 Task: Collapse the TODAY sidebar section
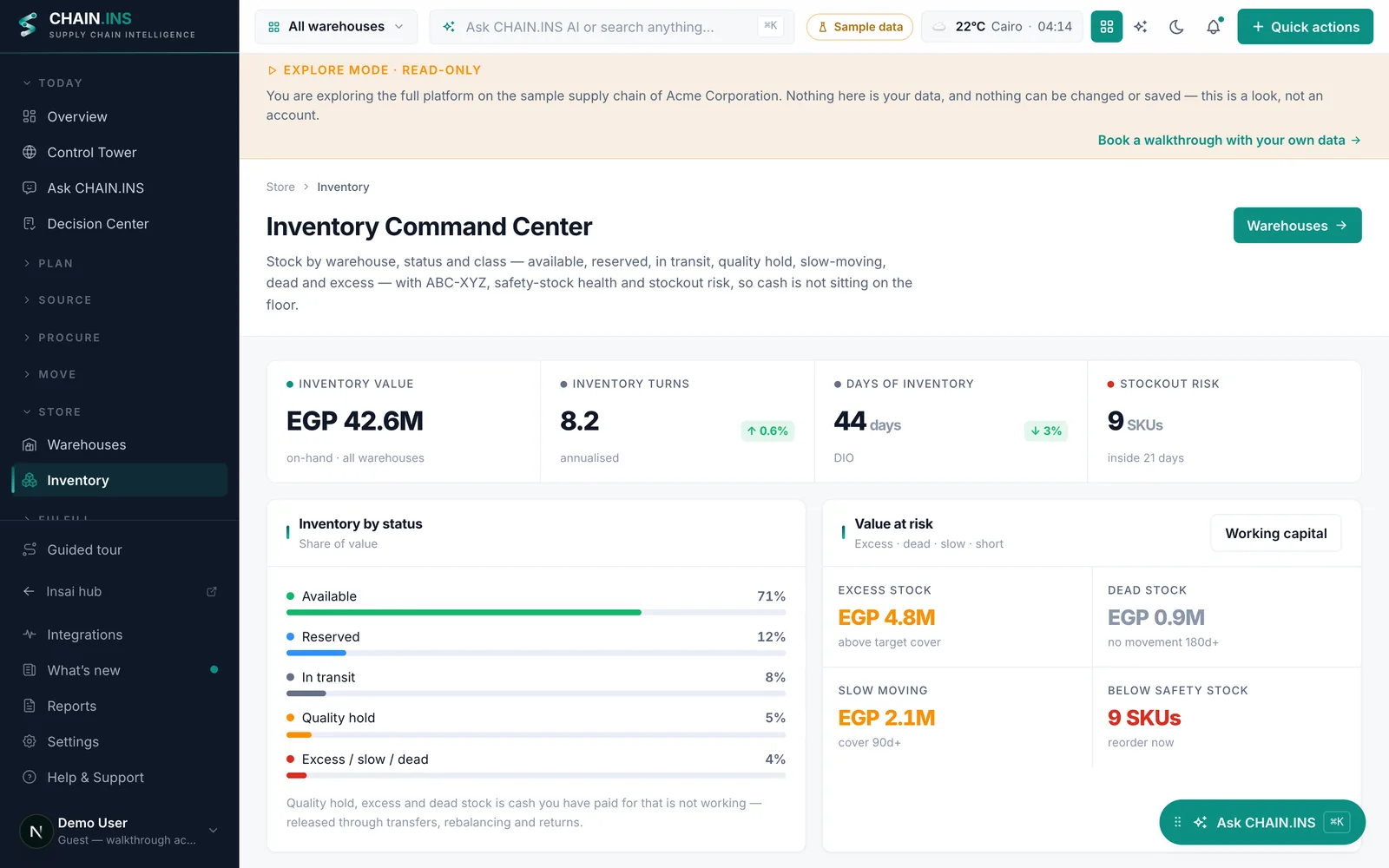pyautogui.click(x=53, y=82)
